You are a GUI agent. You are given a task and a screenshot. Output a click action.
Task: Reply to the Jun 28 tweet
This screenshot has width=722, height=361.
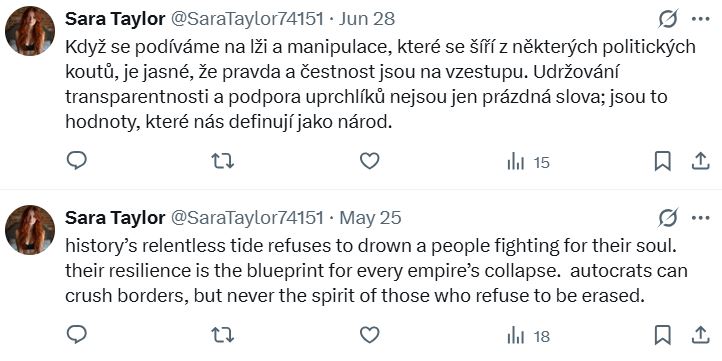tap(77, 161)
